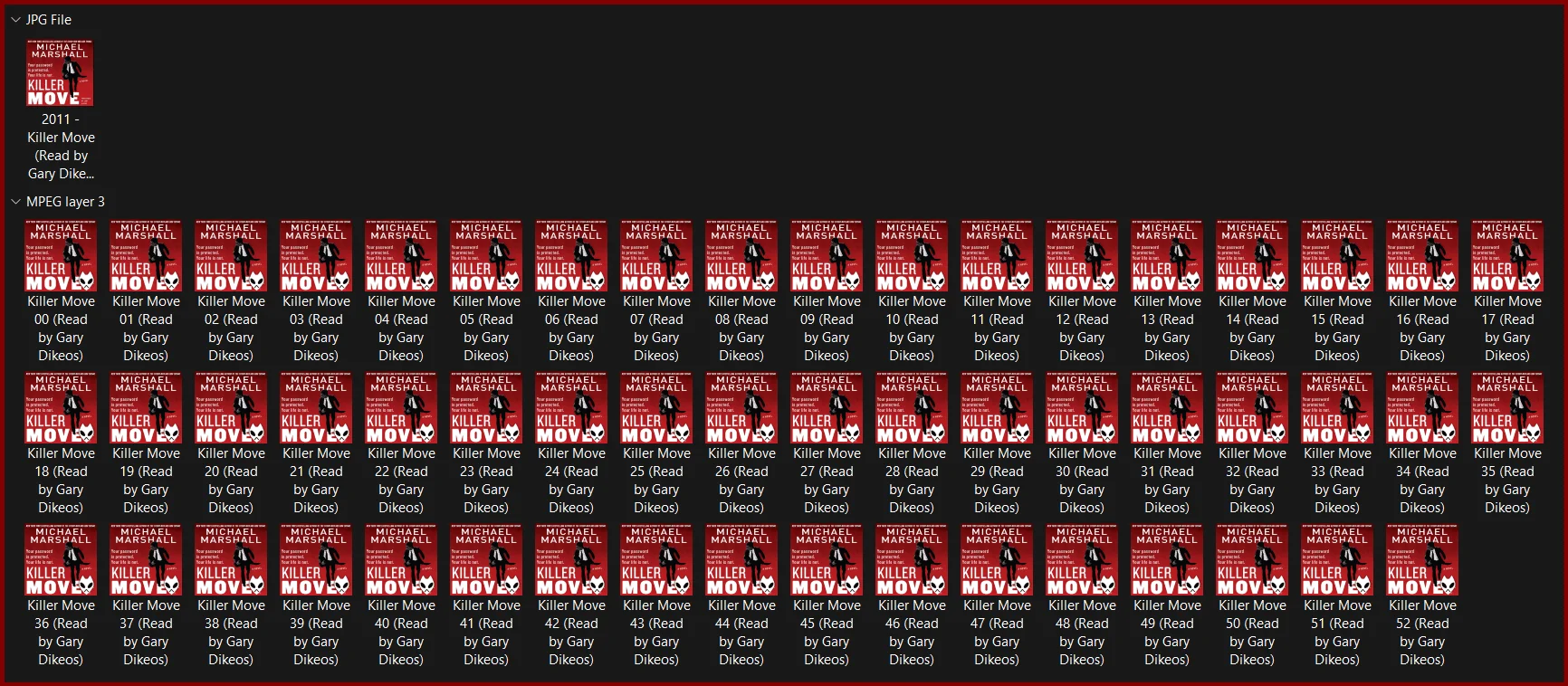Screen dimensions: 1568x686
Task: Select Killer Move 11 audio file icon
Action: click(x=997, y=256)
